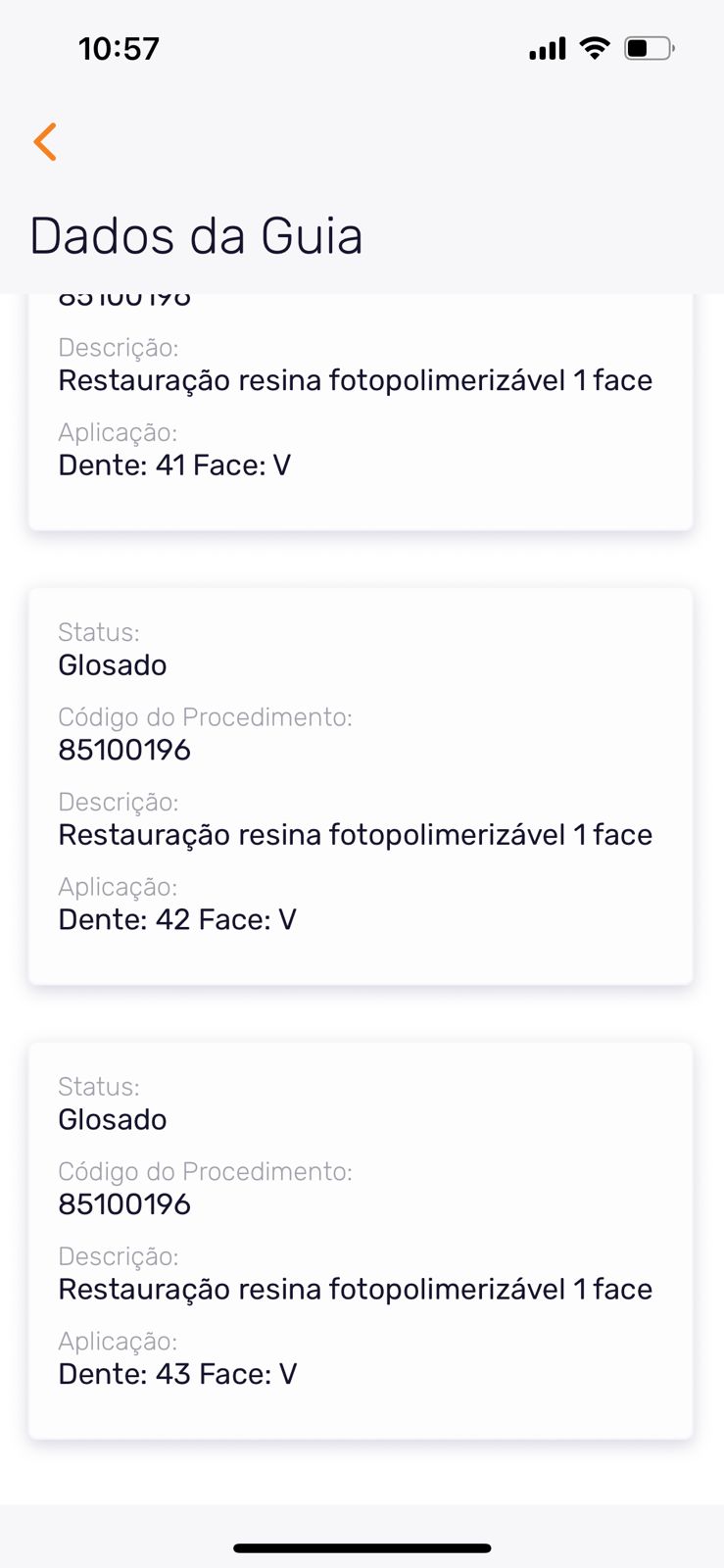Tap the cellular signal bars icon
Image resolution: width=724 pixels, height=1568 pixels.
(547, 49)
